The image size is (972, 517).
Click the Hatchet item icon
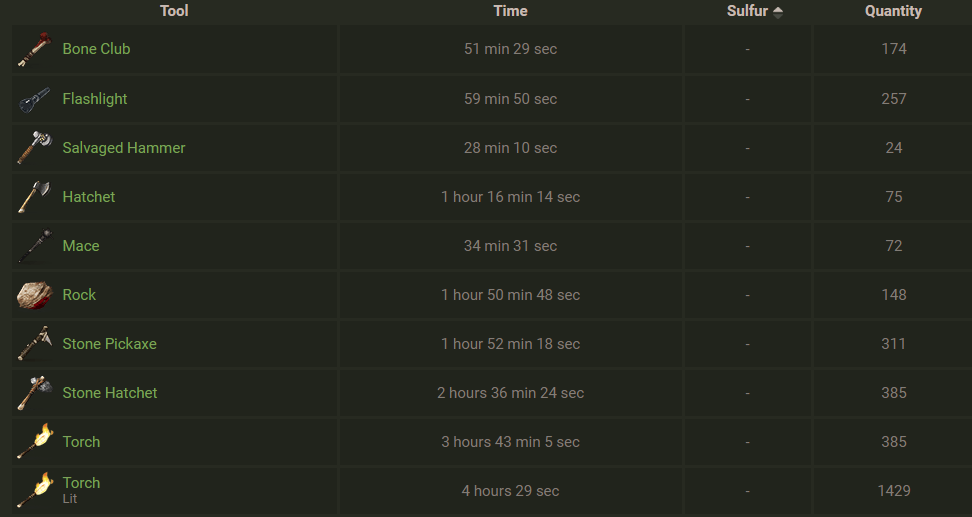[35, 197]
